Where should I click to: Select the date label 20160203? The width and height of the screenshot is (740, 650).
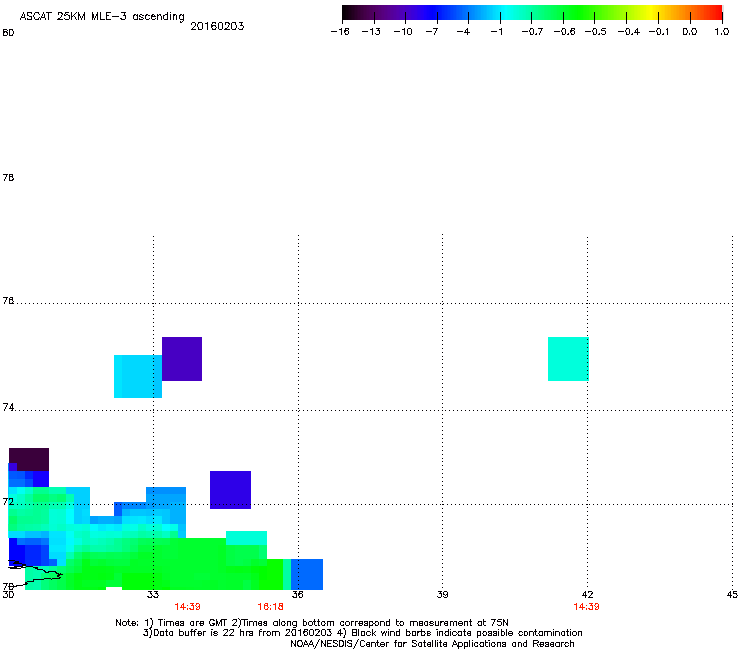tap(217, 26)
